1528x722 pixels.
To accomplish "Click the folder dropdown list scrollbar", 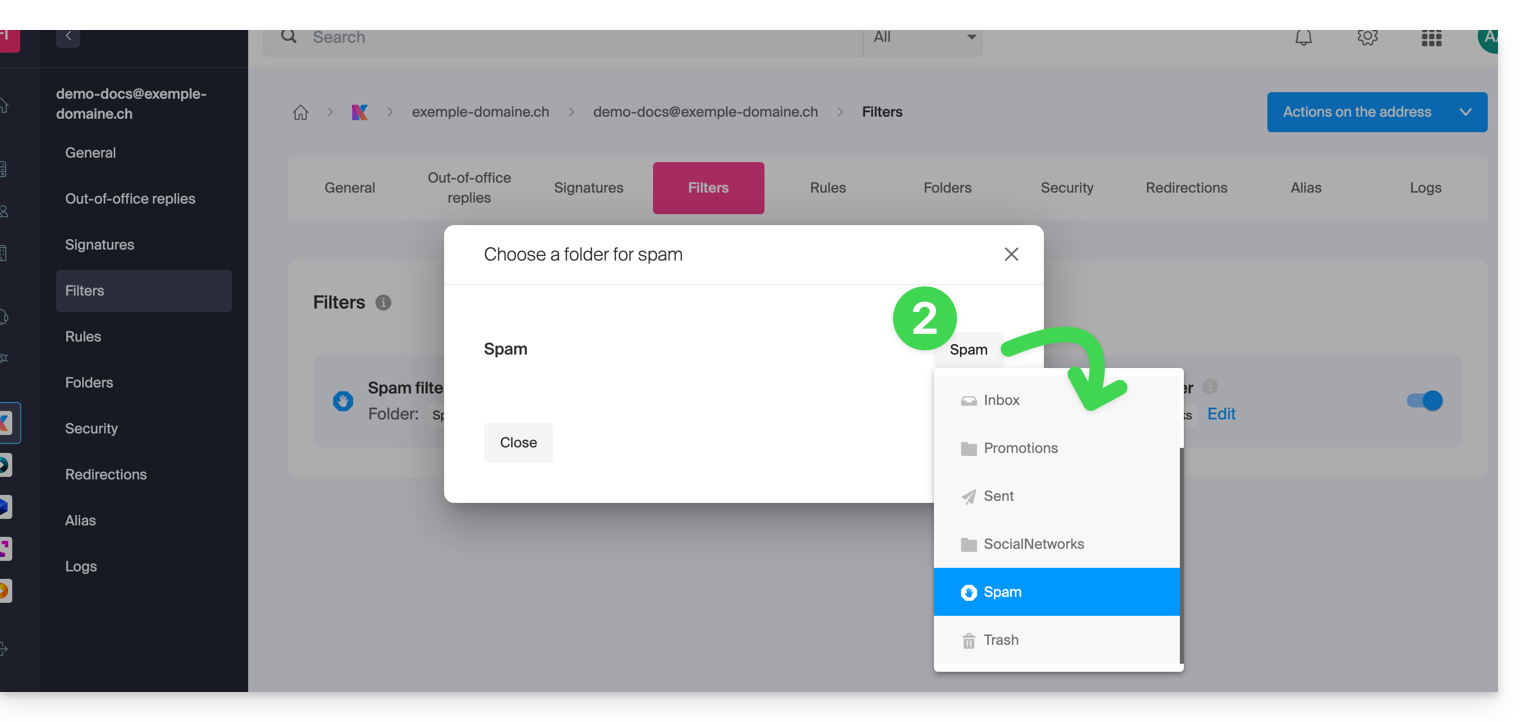I will tap(1182, 556).
